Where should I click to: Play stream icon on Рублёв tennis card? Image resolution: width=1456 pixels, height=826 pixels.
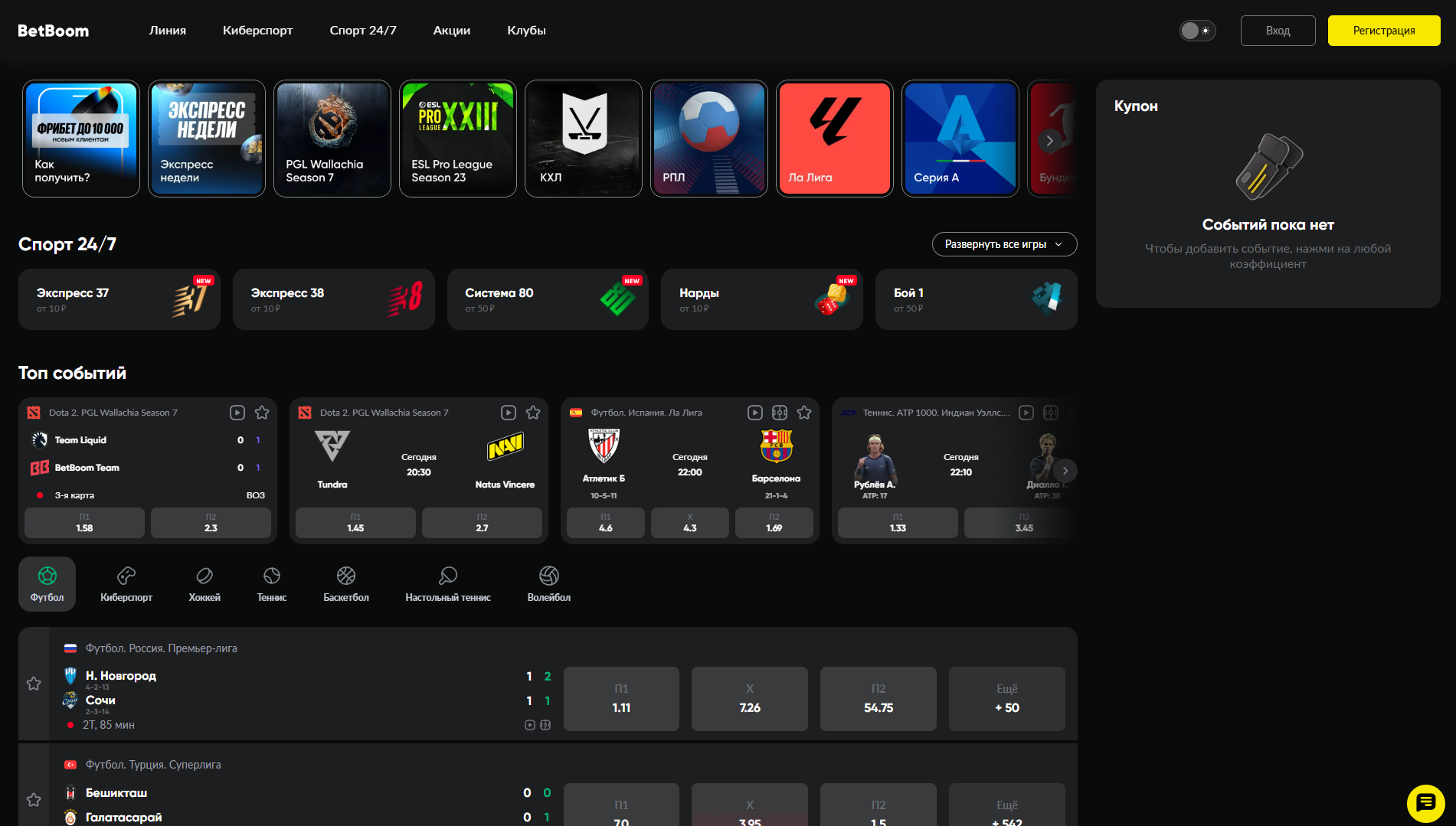1026,413
